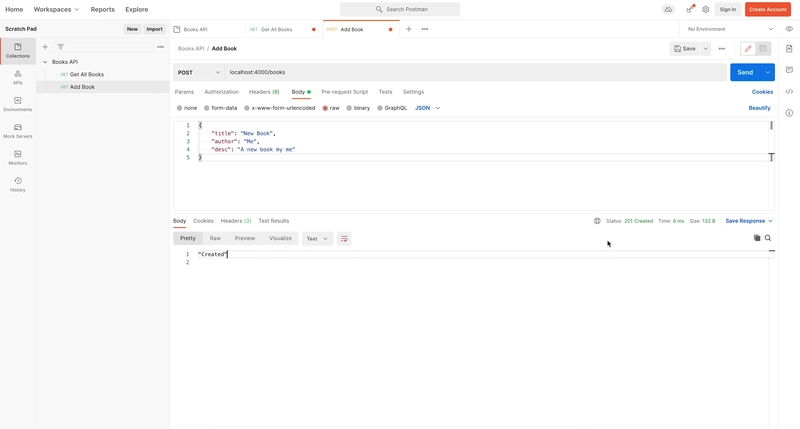Click the request URL input field
Screen dimensions: 800x429
476,72
